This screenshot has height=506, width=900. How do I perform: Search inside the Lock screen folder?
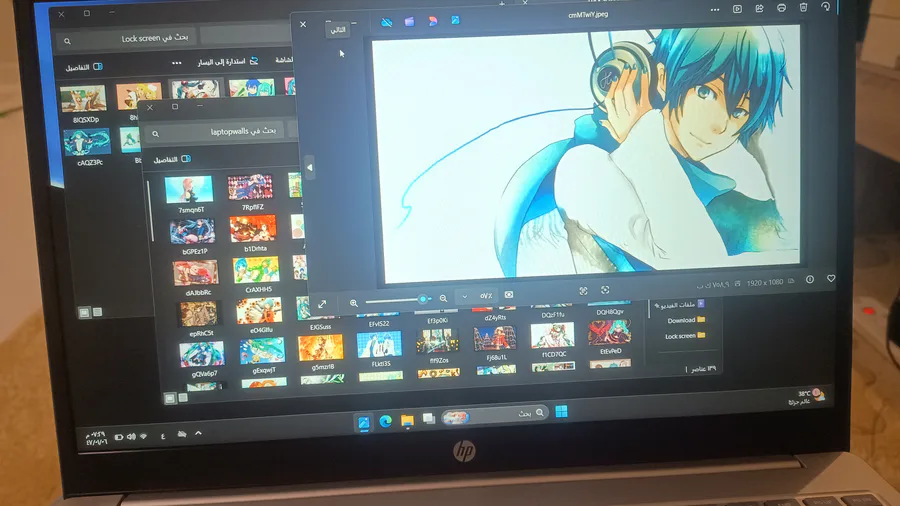(126, 39)
